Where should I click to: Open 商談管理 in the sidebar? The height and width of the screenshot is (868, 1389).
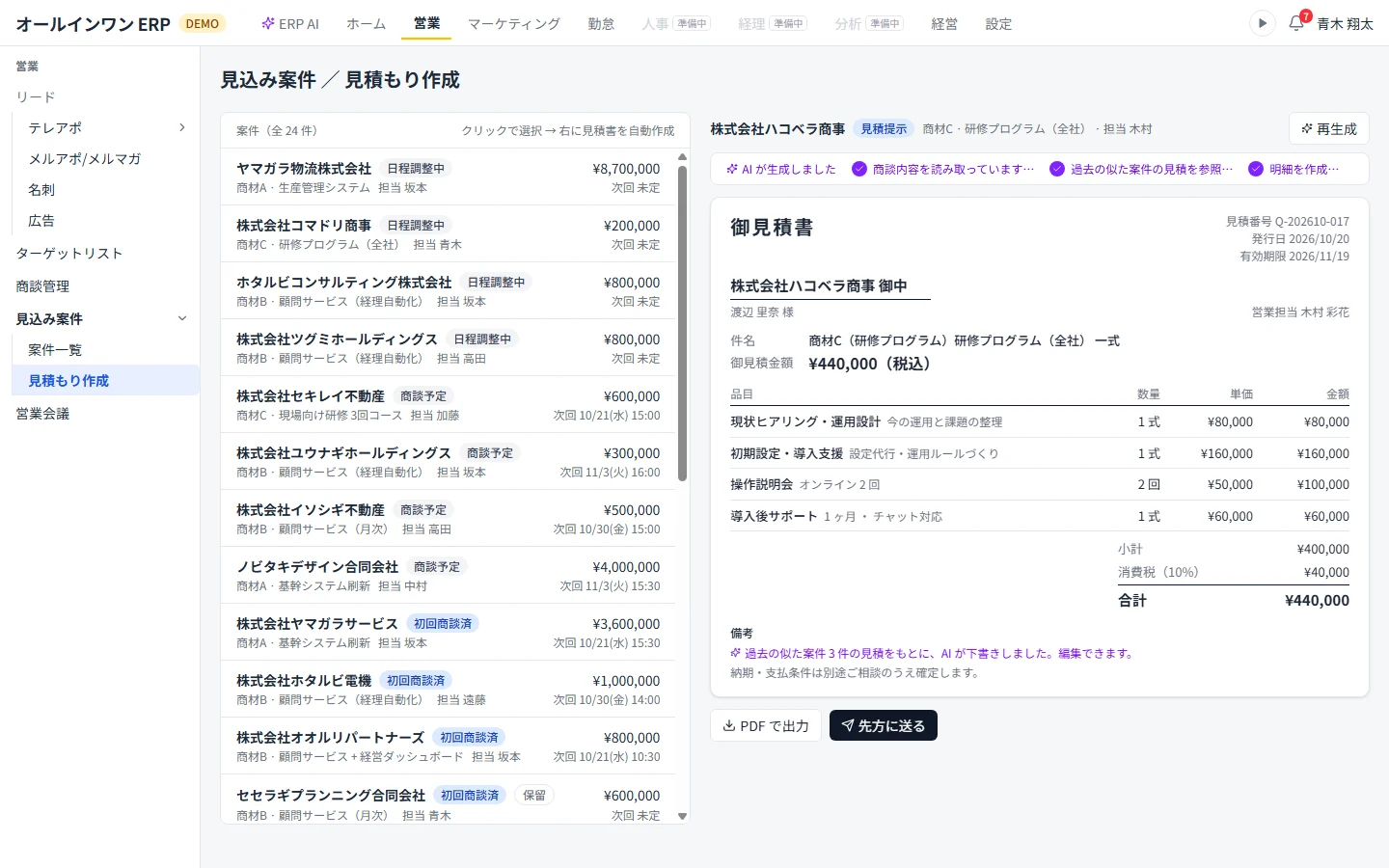tap(42, 285)
